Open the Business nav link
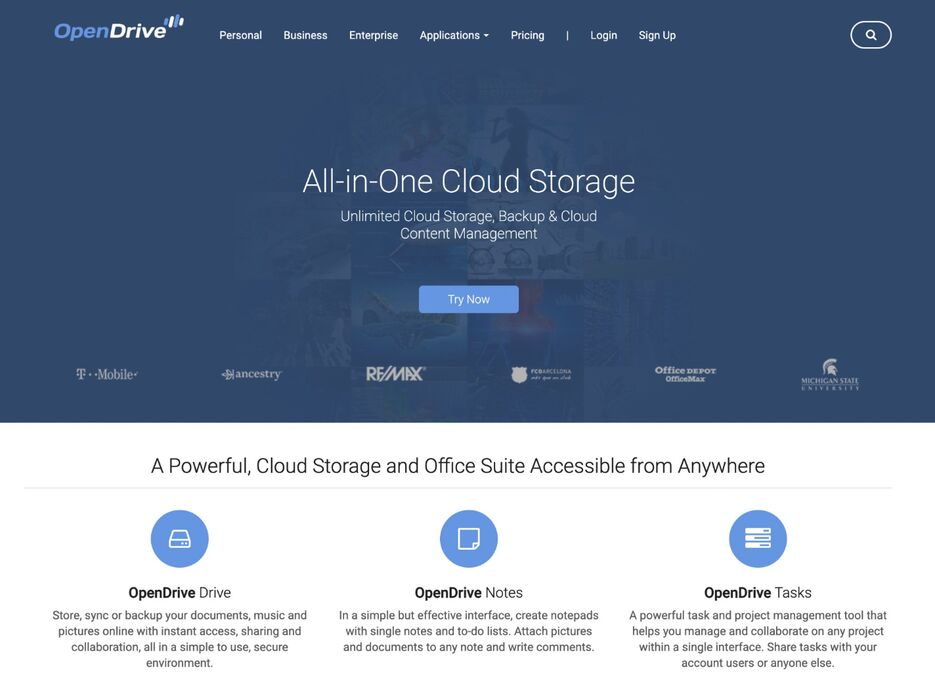 coord(305,35)
